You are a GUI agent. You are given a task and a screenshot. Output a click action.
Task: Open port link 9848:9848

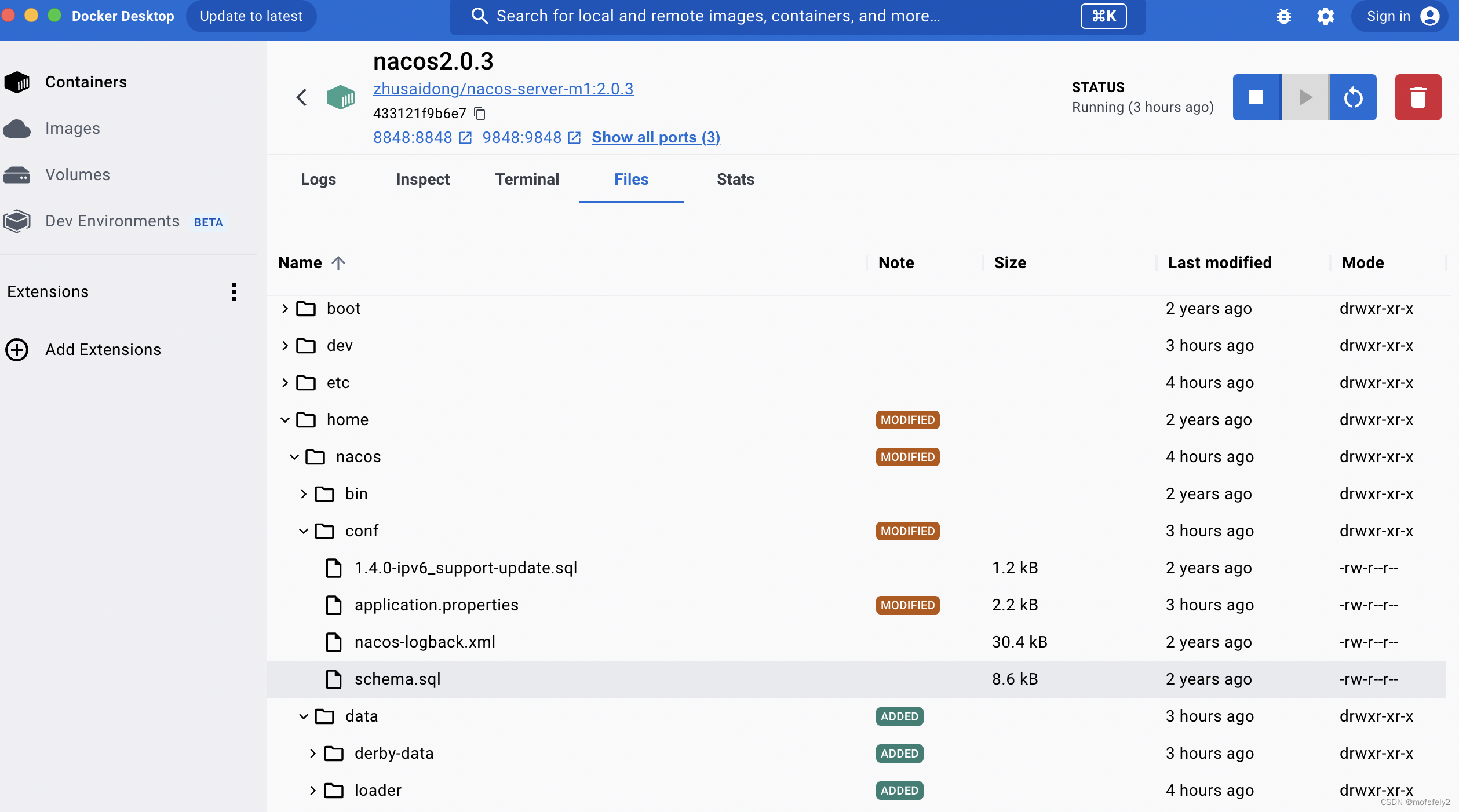coord(522,138)
